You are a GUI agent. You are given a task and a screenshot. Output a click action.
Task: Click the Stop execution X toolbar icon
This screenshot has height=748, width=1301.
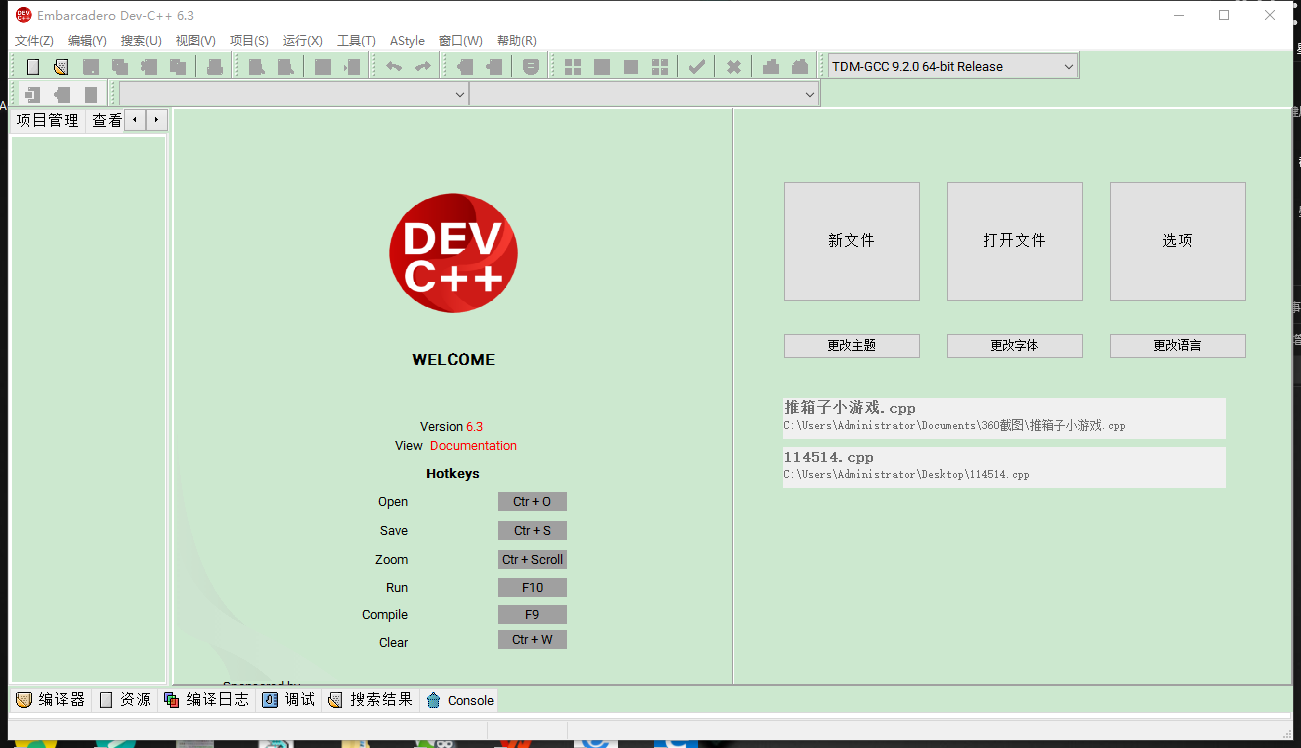[734, 67]
